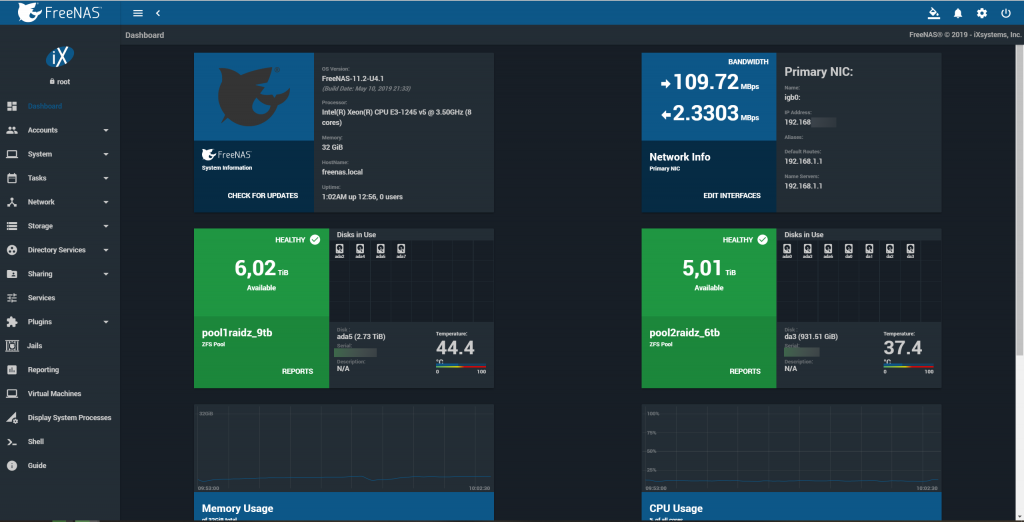Click the Dashboard breadcrumb title

tap(144, 35)
